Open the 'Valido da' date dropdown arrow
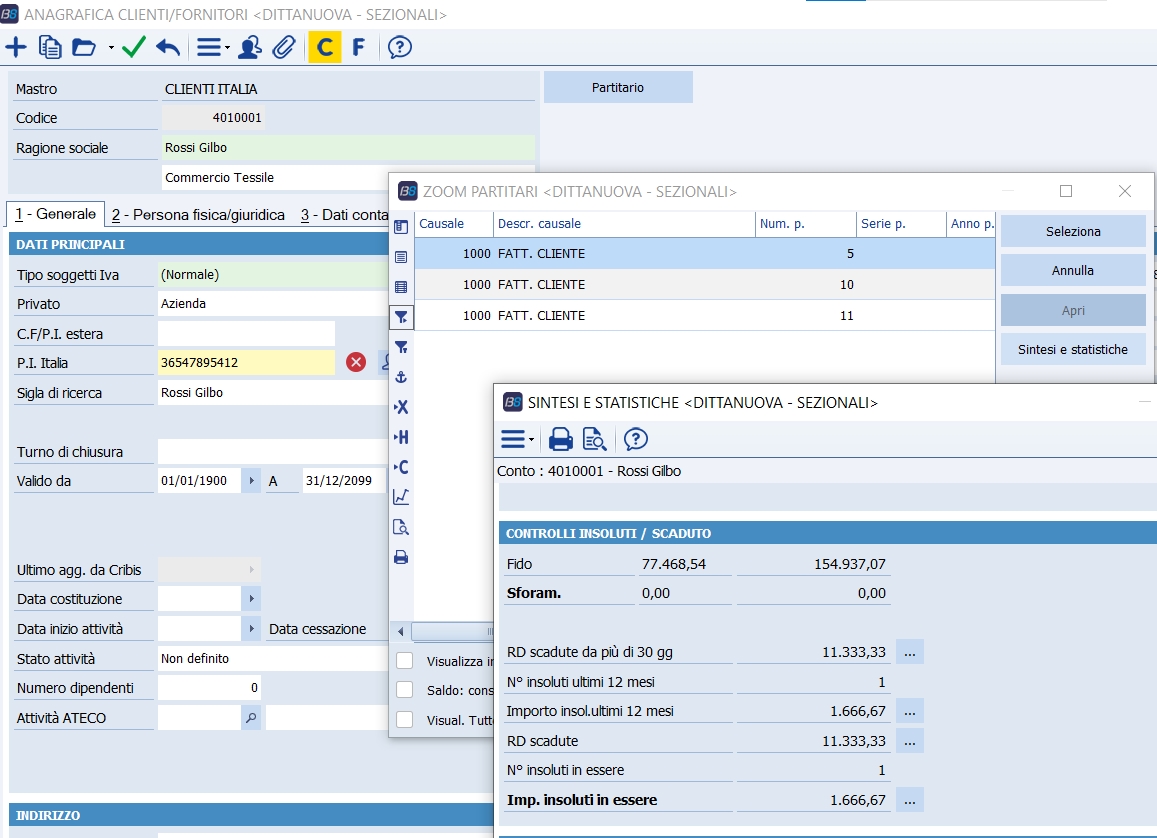The image size is (1157, 838). click(x=250, y=481)
